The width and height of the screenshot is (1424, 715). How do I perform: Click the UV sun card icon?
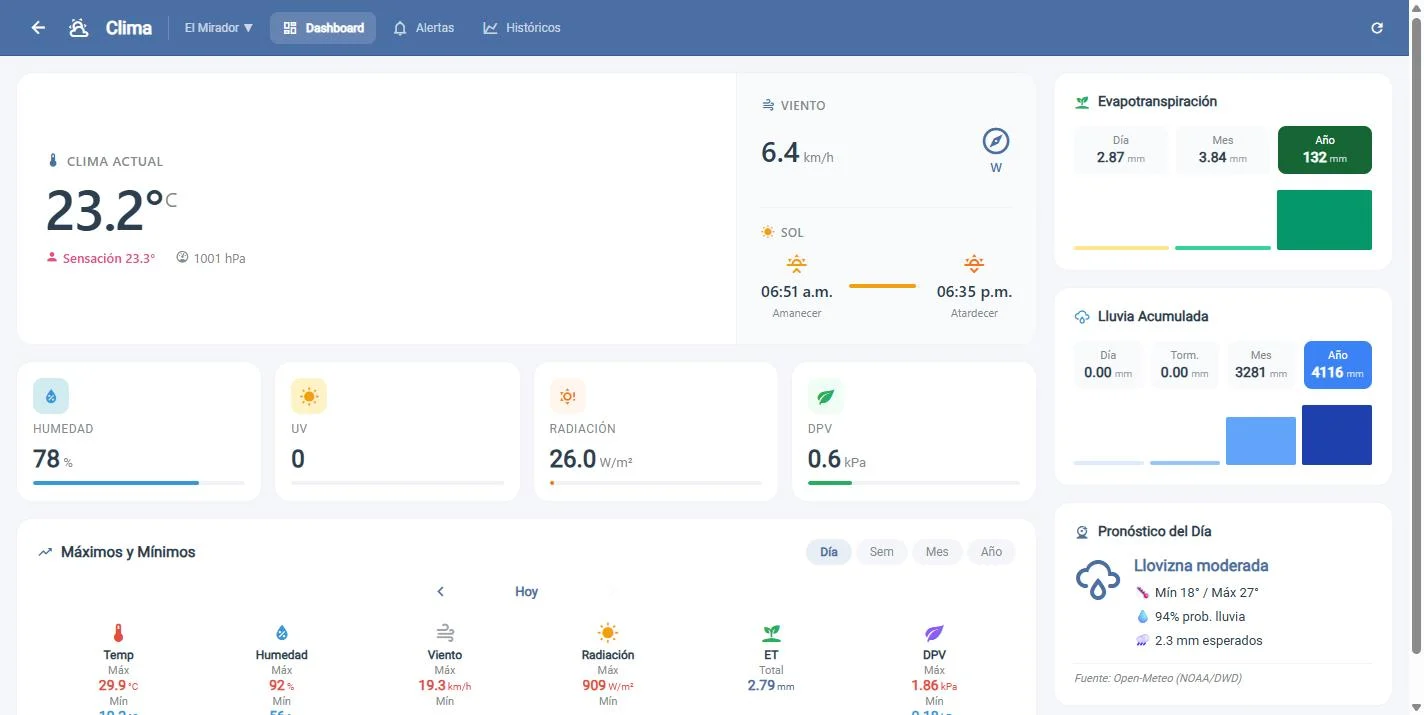309,396
